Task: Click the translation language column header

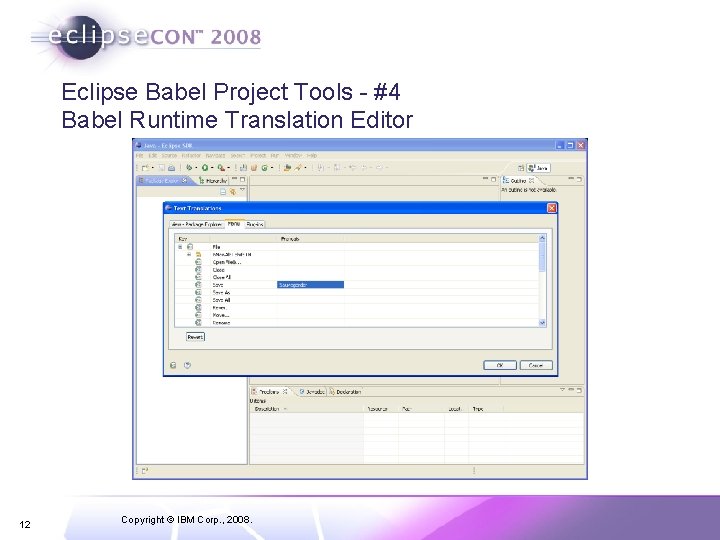Action: tap(310, 239)
